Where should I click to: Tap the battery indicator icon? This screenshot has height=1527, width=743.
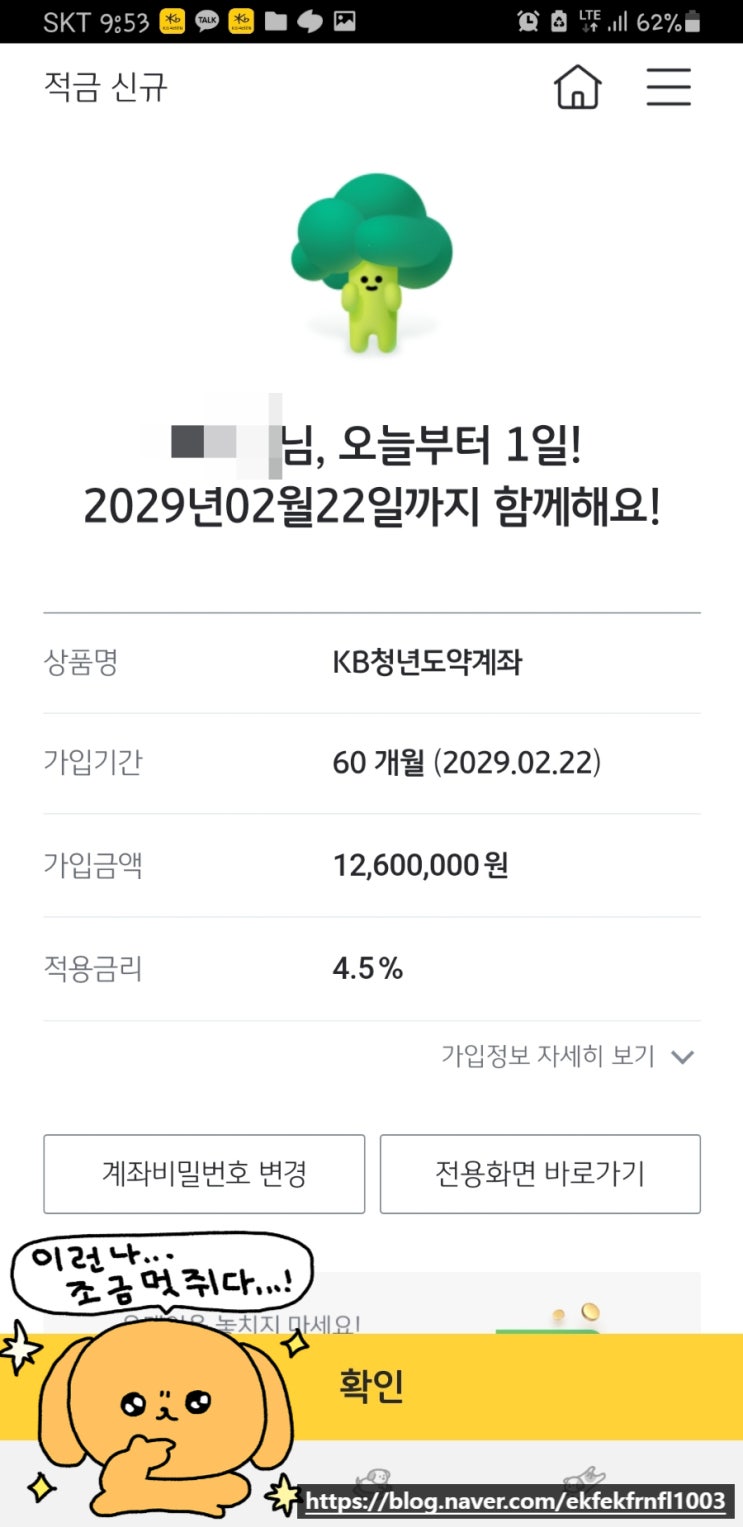[694, 21]
